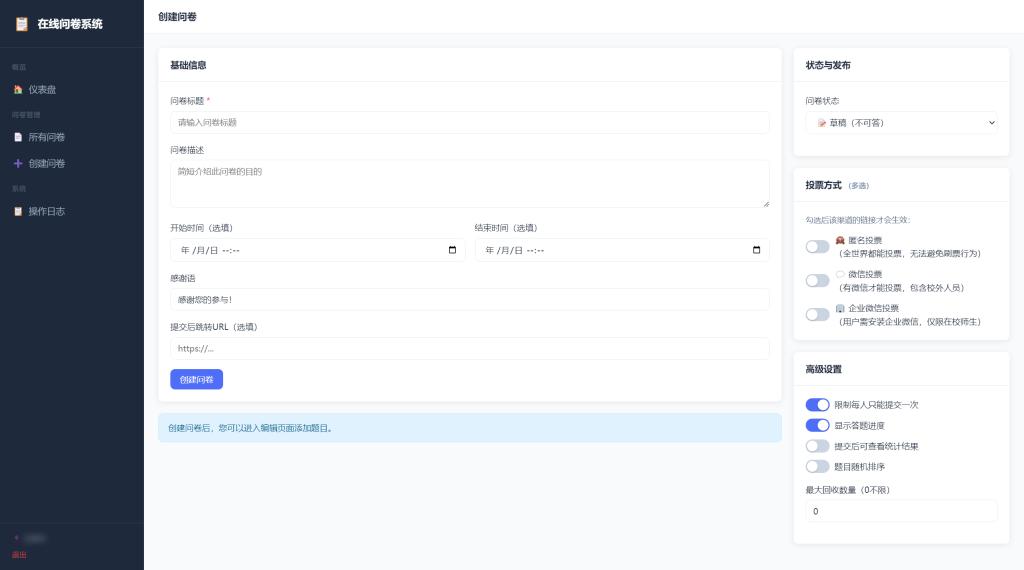Image resolution: width=1024 pixels, height=570 pixels.
Task: Click the resize handle of 问卷描述 textarea
Action: click(766, 204)
